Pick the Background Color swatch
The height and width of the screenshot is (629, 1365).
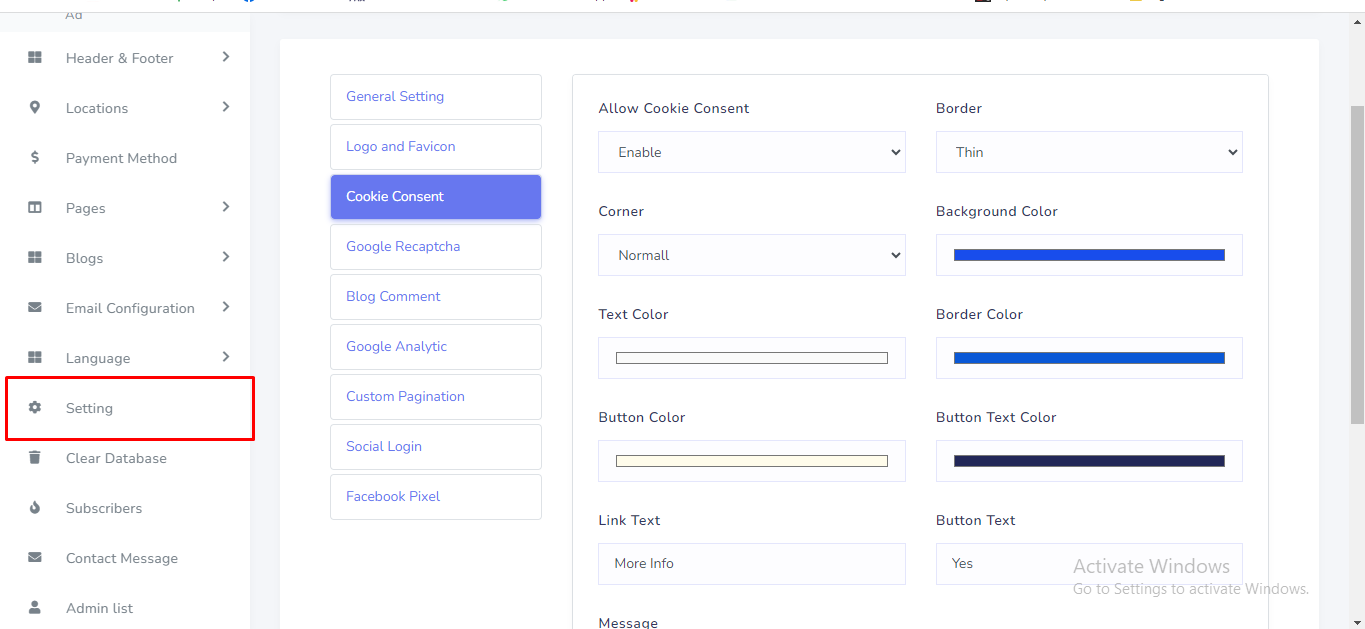point(1089,255)
